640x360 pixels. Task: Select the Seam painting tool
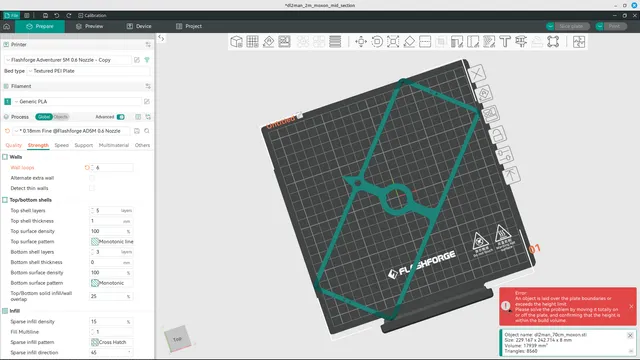pyautogui.click(x=473, y=42)
